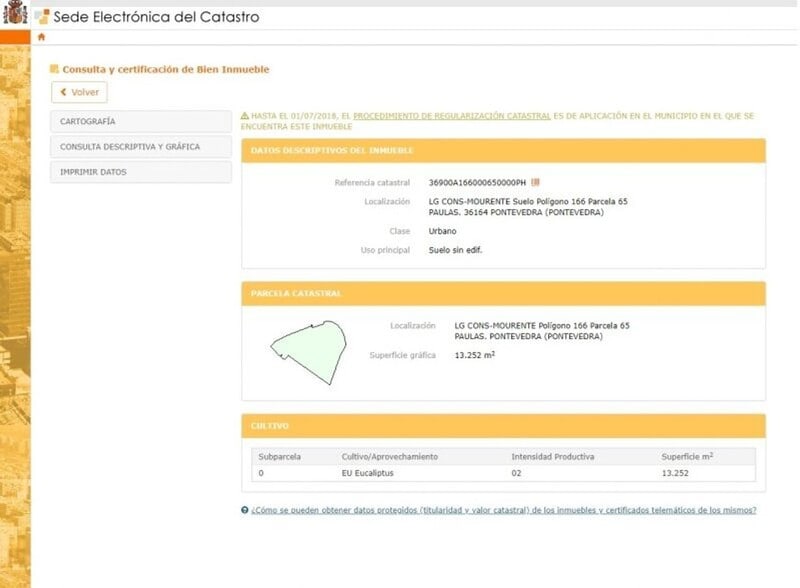Click the back arrow icon inside Volver button
Image resolution: width=800 pixels, height=588 pixels.
coord(62,92)
